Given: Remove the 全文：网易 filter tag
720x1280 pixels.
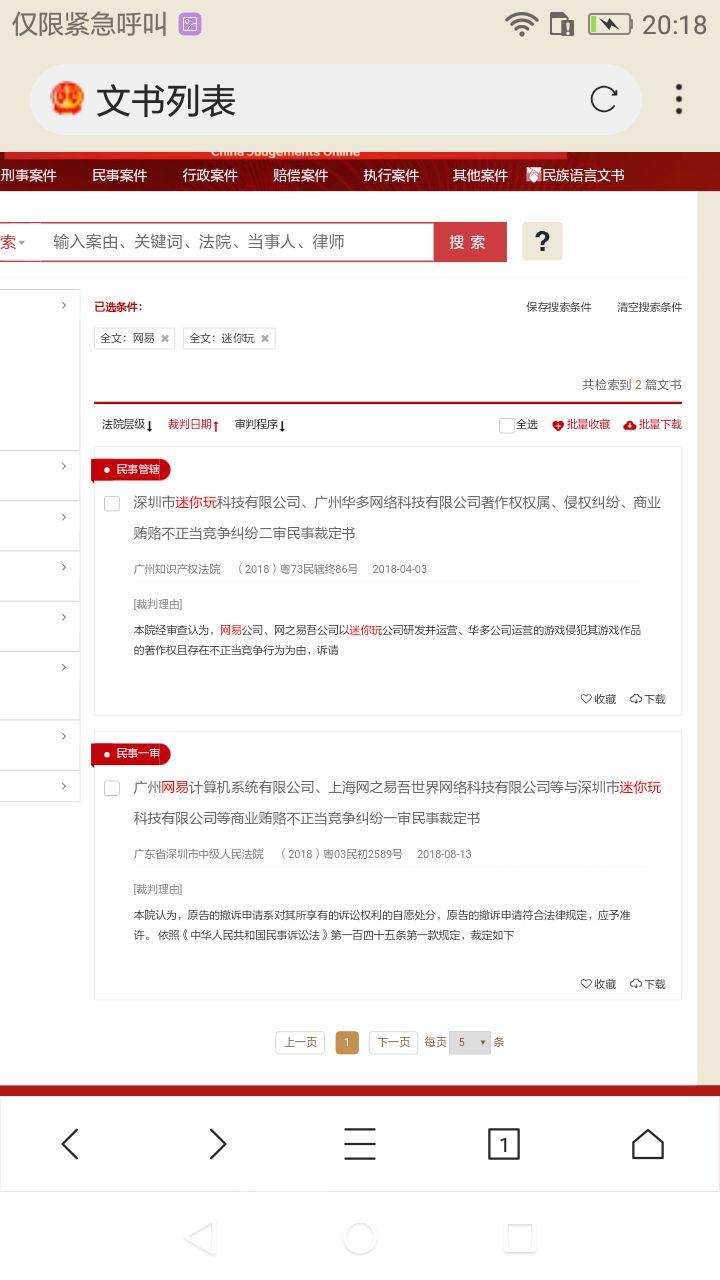Looking at the screenshot, I should click(x=165, y=339).
